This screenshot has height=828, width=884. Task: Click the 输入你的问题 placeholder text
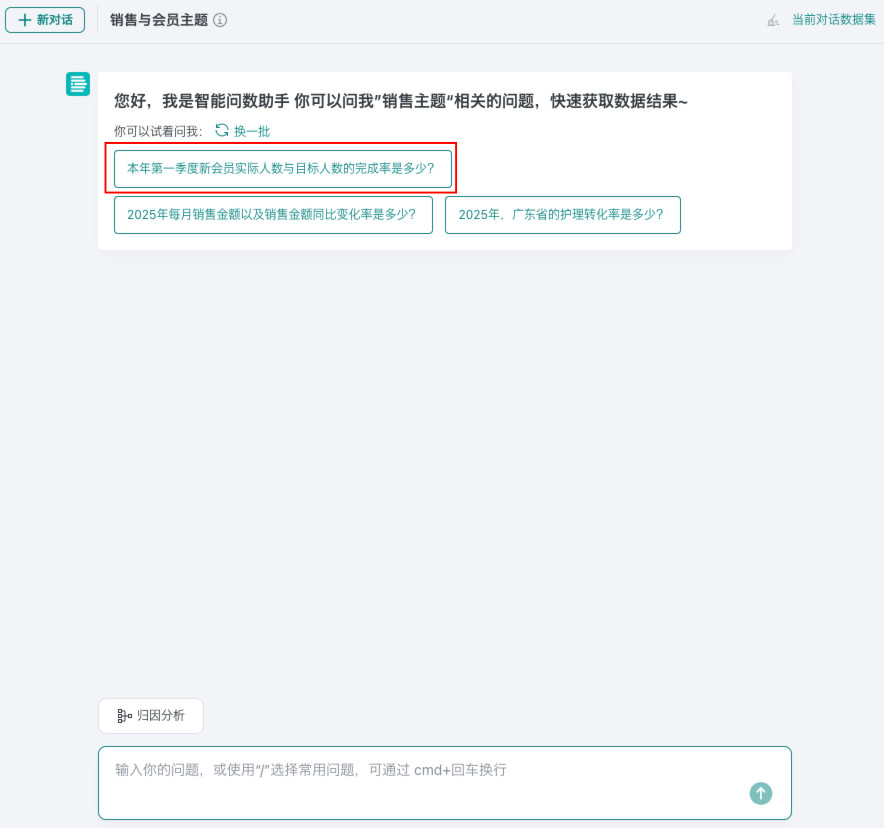coord(311,770)
